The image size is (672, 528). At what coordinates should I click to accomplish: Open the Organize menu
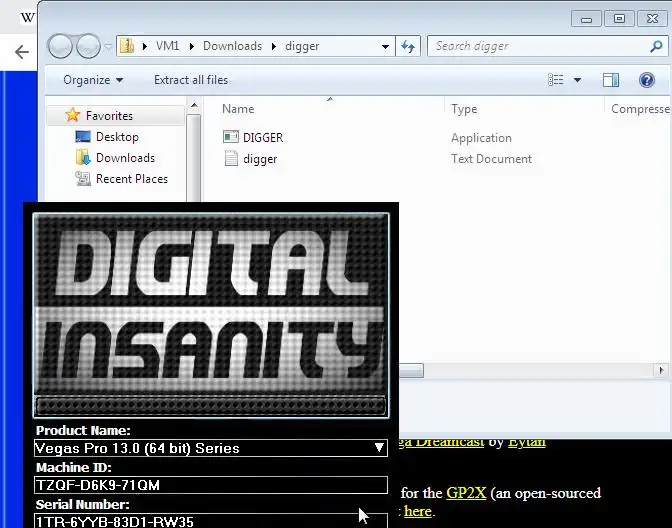pyautogui.click(x=93, y=80)
